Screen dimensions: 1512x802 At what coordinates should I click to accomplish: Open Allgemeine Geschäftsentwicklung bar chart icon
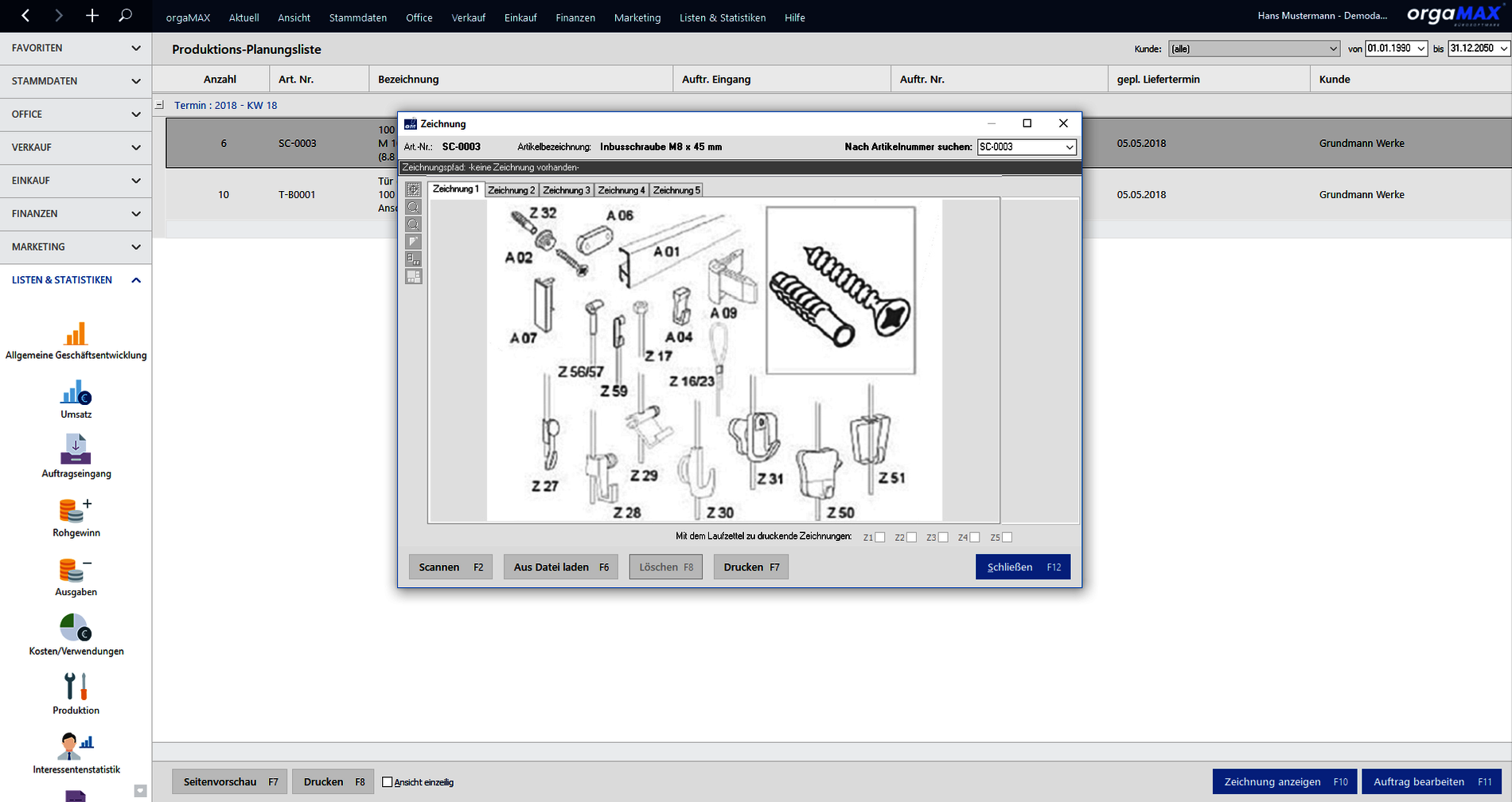pyautogui.click(x=76, y=333)
